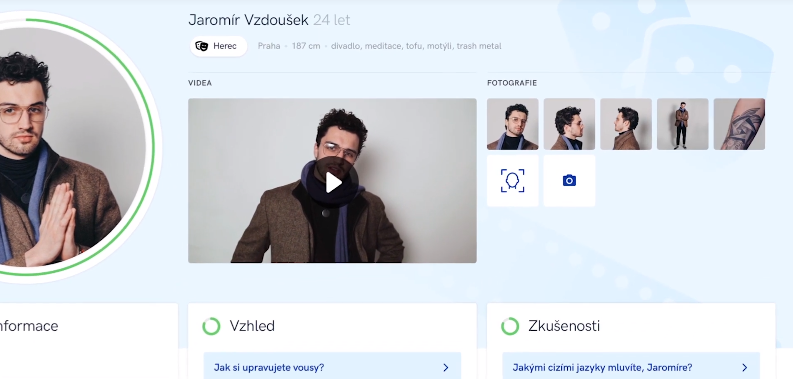The image size is (793, 391).
Task: Click the name Jaromír Vzdoušek
Action: pos(248,20)
